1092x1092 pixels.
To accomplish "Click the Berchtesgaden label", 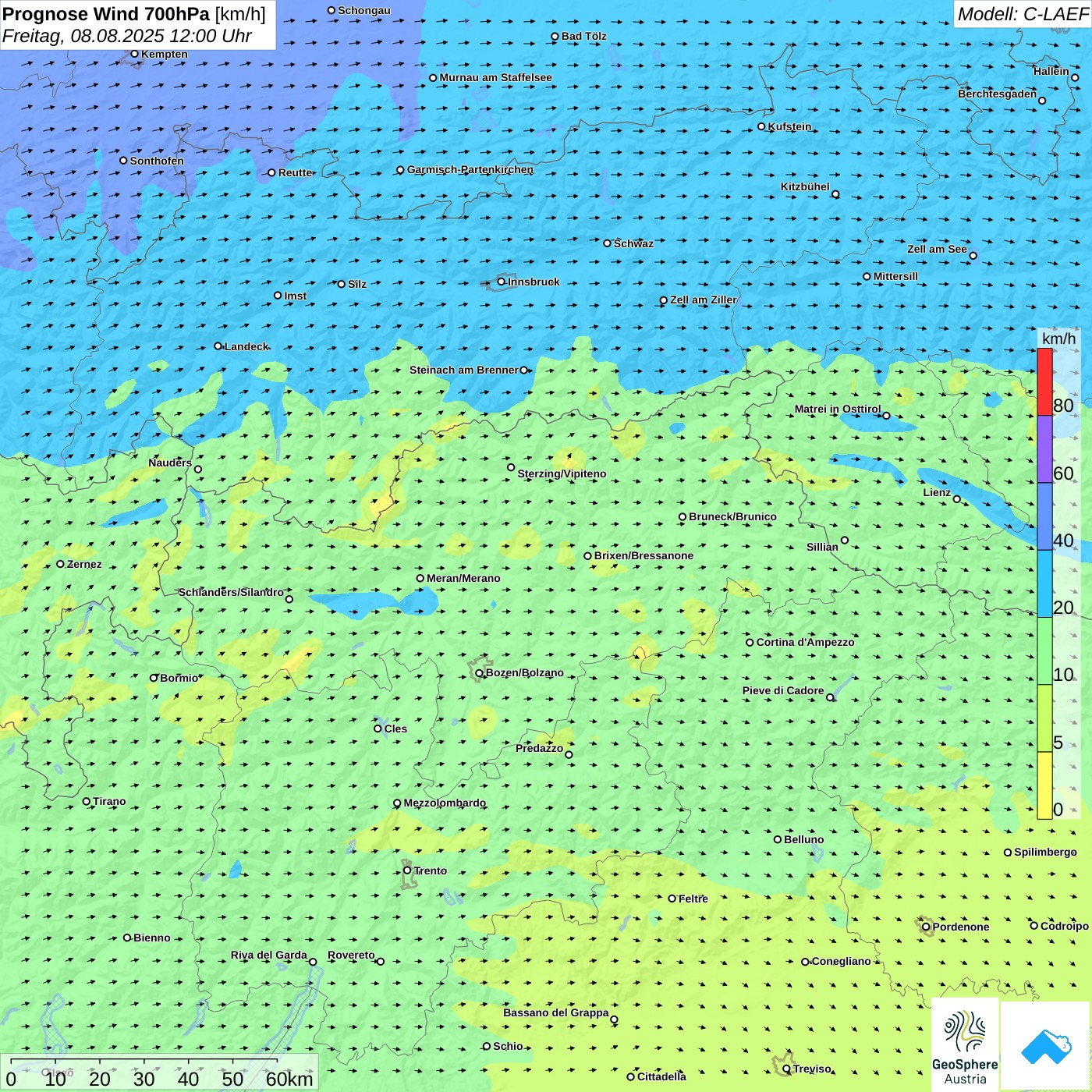I will pos(998,94).
